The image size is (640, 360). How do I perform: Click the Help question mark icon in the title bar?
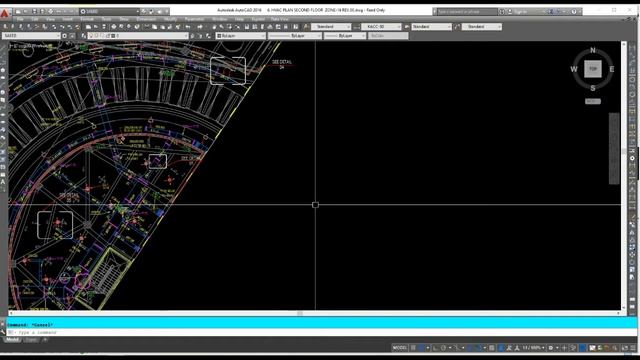tap(574, 11)
